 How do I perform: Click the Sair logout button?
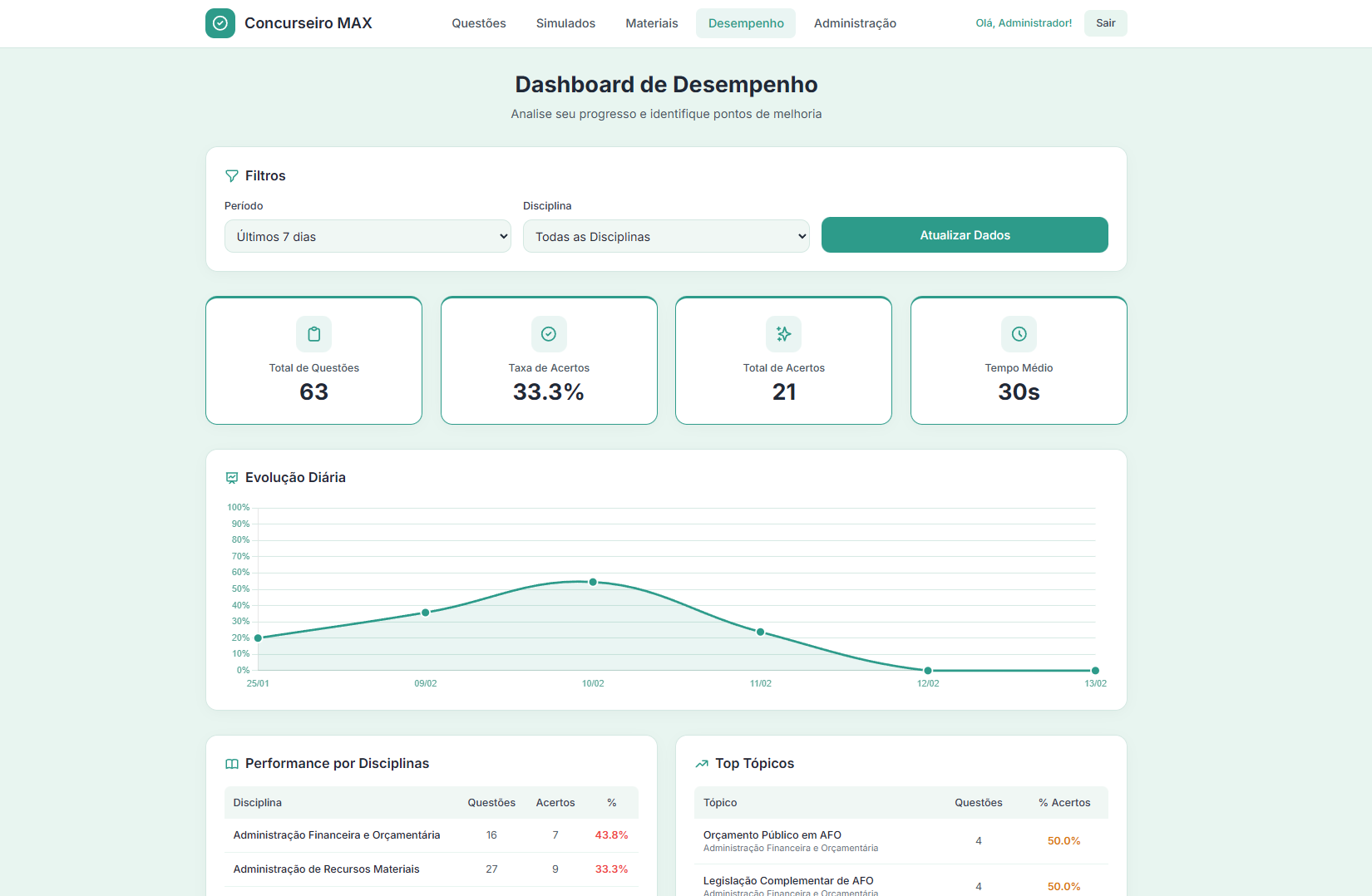point(1105,23)
